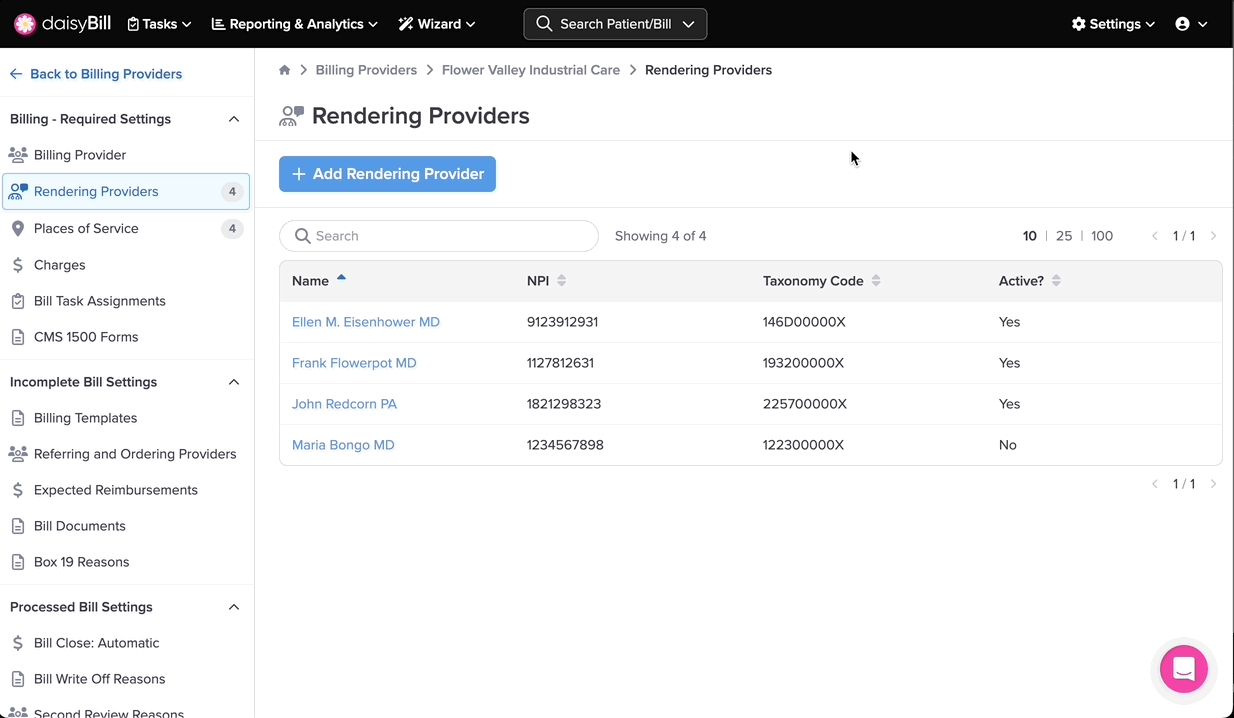This screenshot has height=718, width=1234.
Task: Click the rendering providers search field
Action: click(x=439, y=236)
